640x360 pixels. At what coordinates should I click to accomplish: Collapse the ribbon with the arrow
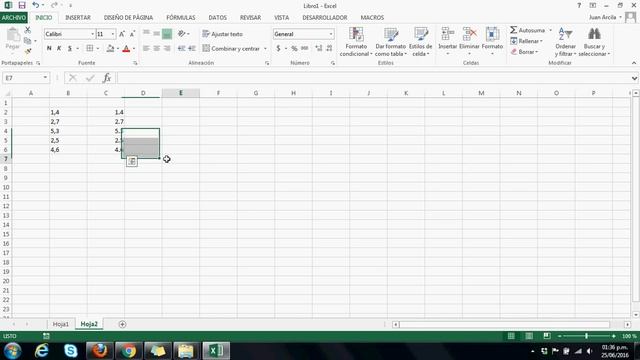pyautogui.click(x=634, y=63)
